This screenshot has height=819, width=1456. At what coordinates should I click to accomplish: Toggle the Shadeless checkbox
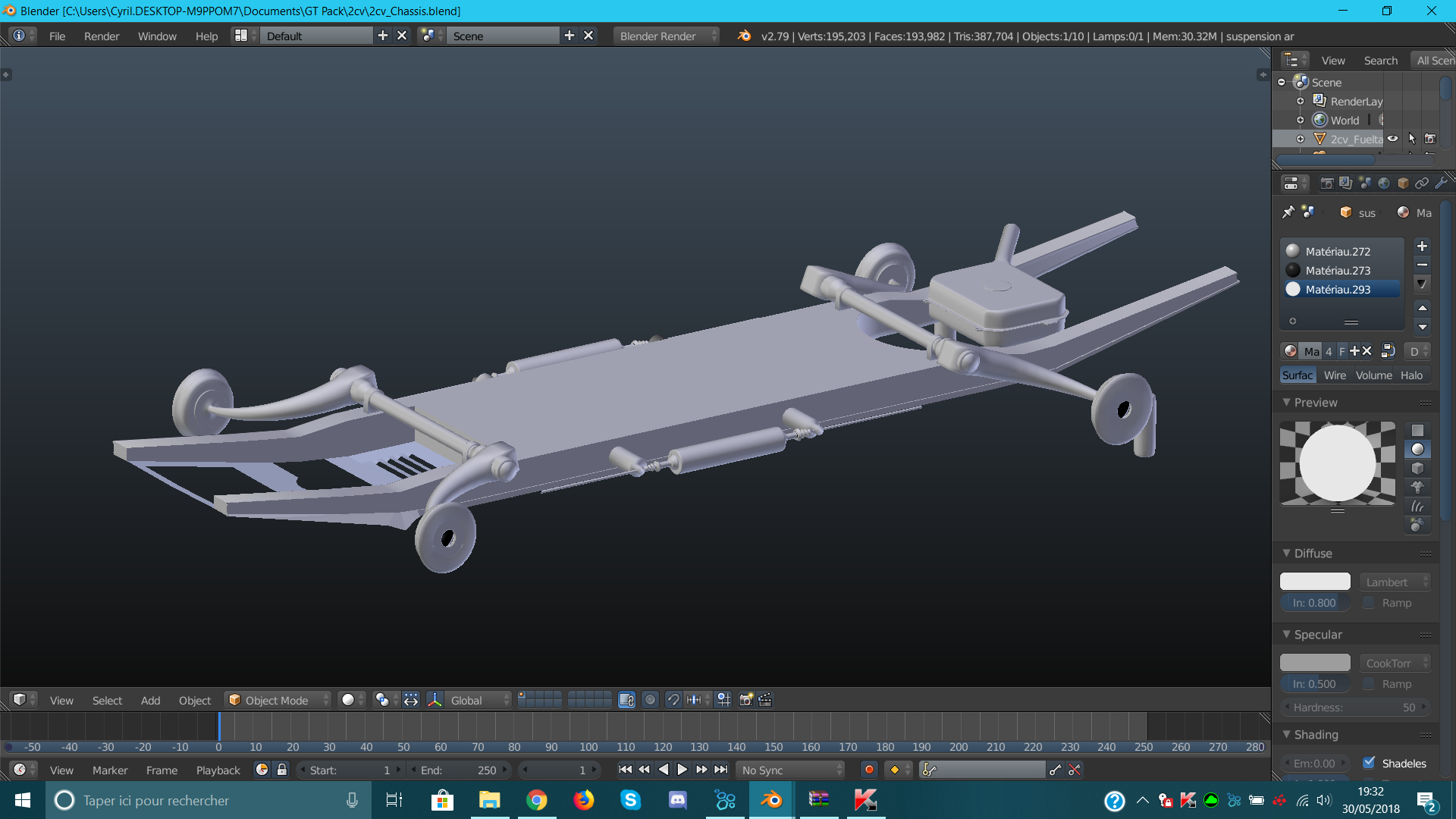(x=1369, y=763)
